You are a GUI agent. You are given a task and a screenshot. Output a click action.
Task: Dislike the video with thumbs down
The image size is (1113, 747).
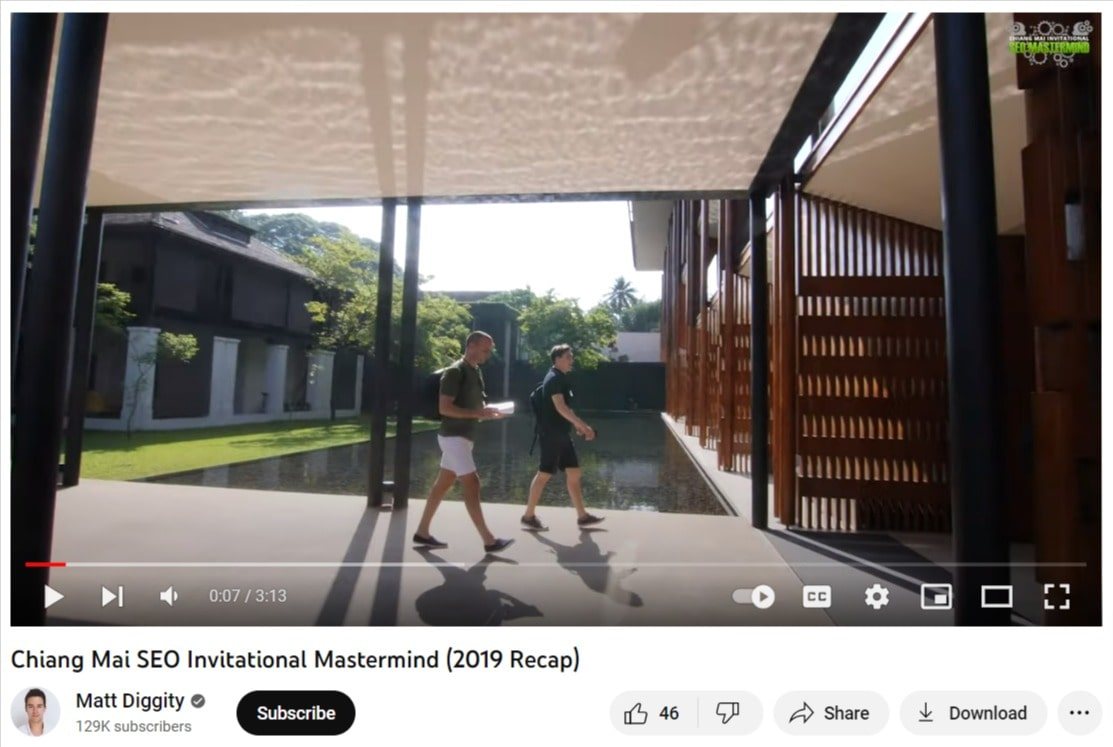[728, 713]
